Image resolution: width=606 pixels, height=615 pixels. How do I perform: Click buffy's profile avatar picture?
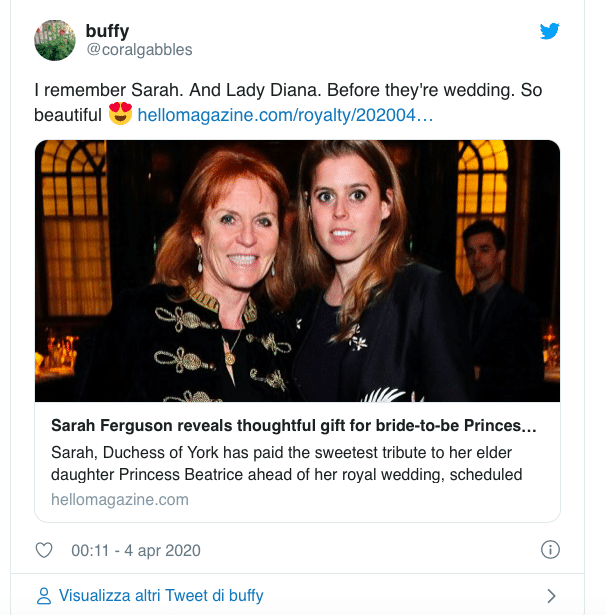(x=55, y=40)
